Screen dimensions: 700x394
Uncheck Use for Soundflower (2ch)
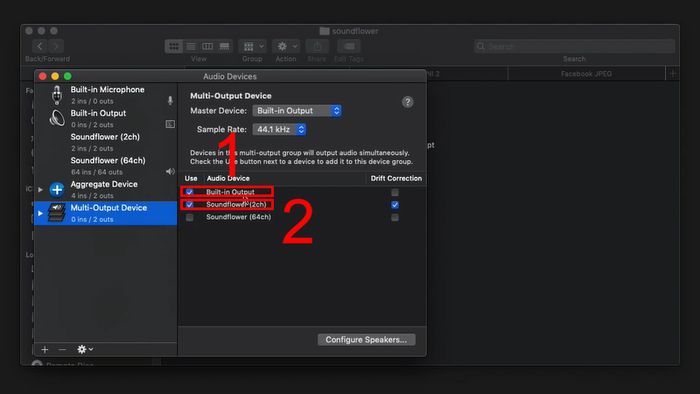(190, 204)
